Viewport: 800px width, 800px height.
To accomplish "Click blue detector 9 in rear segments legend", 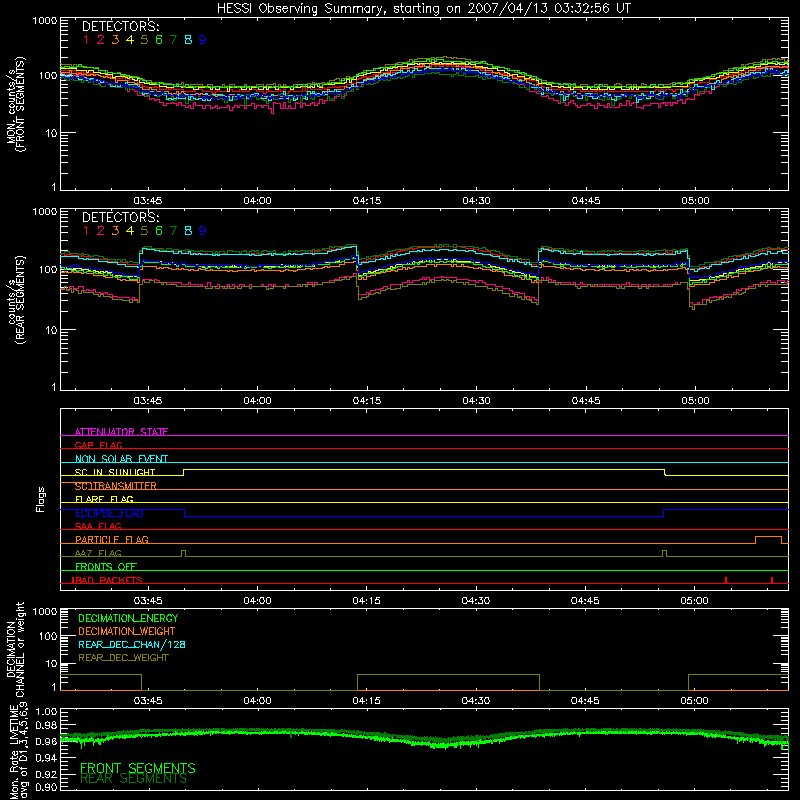I will pyautogui.click(x=203, y=231).
